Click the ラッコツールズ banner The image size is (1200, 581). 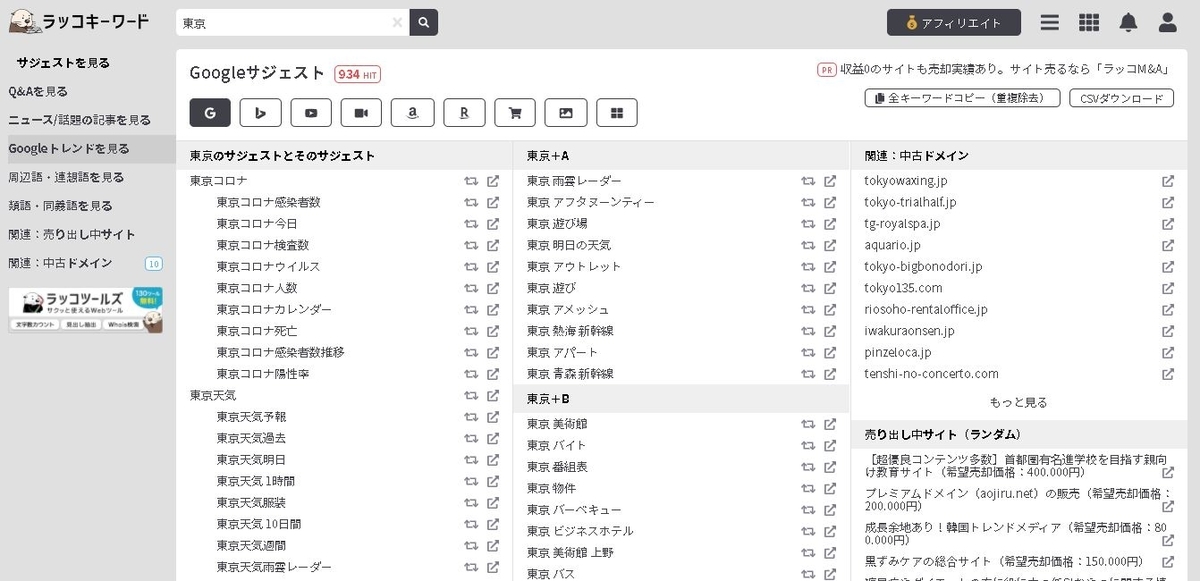coord(86,310)
